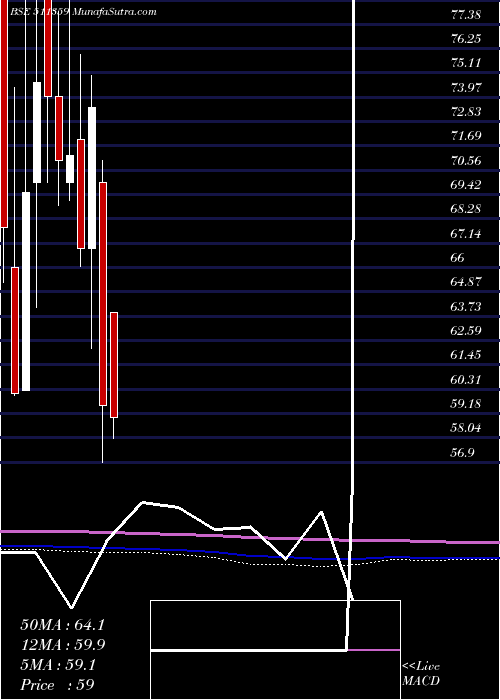Click the 56.9 price axis label
Image resolution: width=500 pixels, height=700 pixels.
[x=462, y=452]
